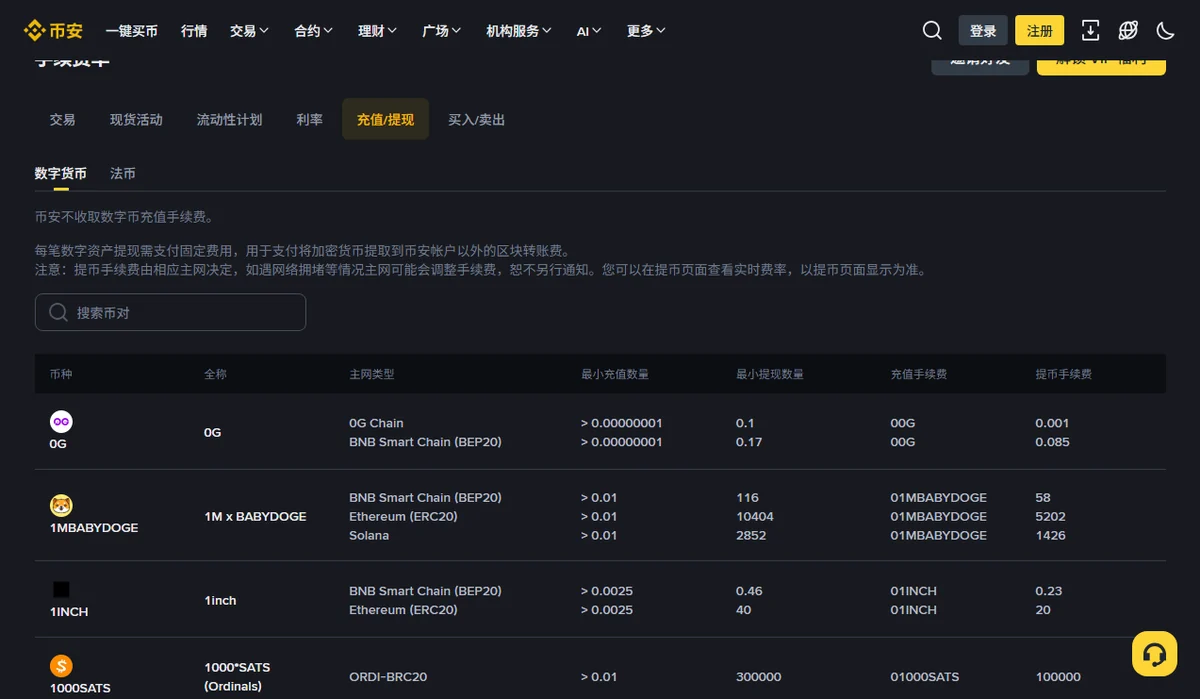Click the 最小提现数量 column header

coord(770,374)
